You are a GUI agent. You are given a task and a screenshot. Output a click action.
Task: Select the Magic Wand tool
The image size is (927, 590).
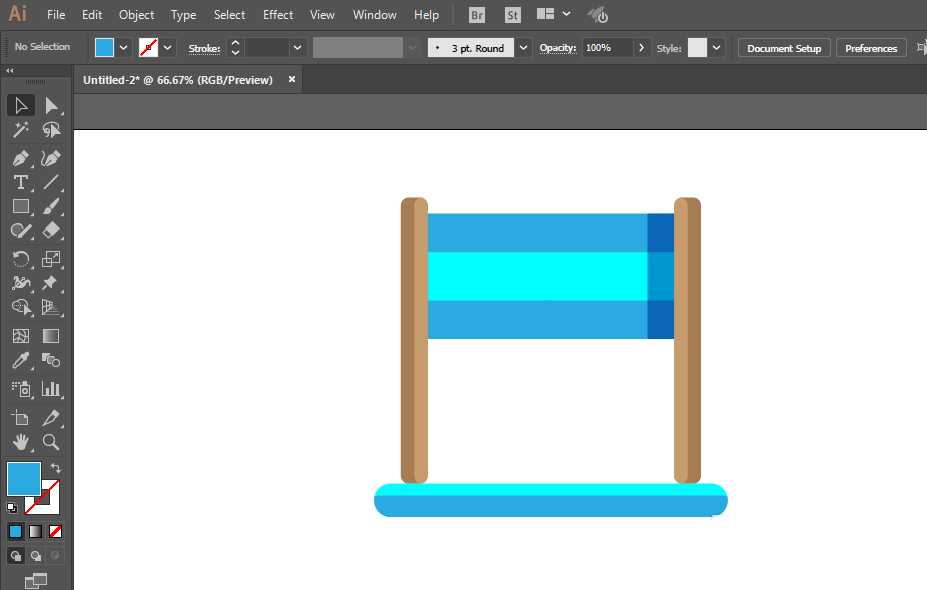[20, 130]
